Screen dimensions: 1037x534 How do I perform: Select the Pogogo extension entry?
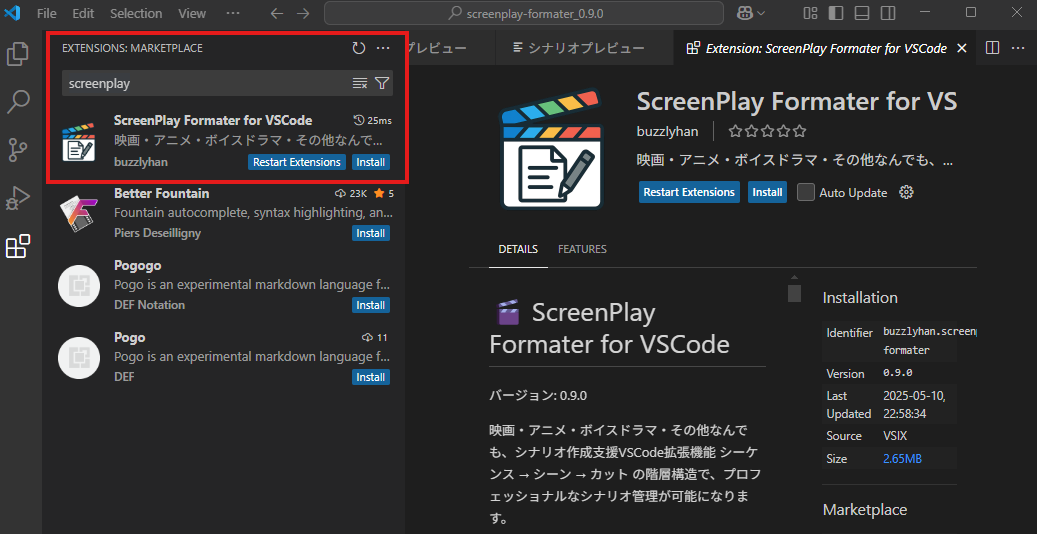point(225,285)
